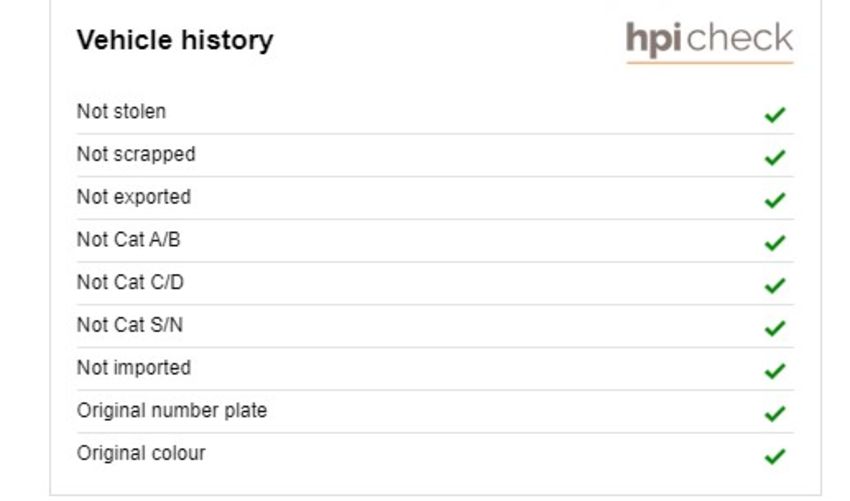Viewport: 850px width, 501px height.
Task: Click the green checkmark for Not stolen
Action: tap(775, 115)
